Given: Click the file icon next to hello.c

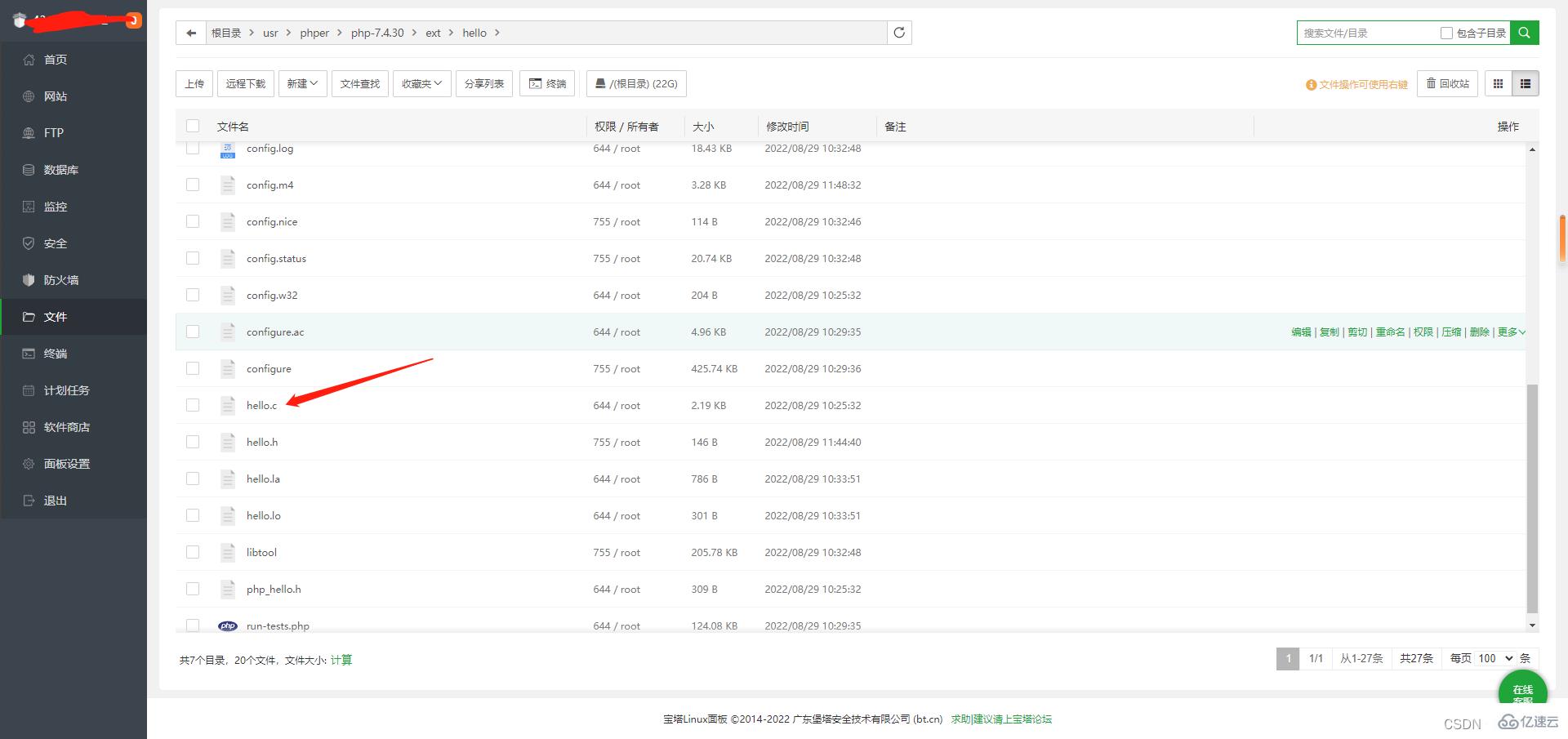Looking at the screenshot, I should [228, 405].
